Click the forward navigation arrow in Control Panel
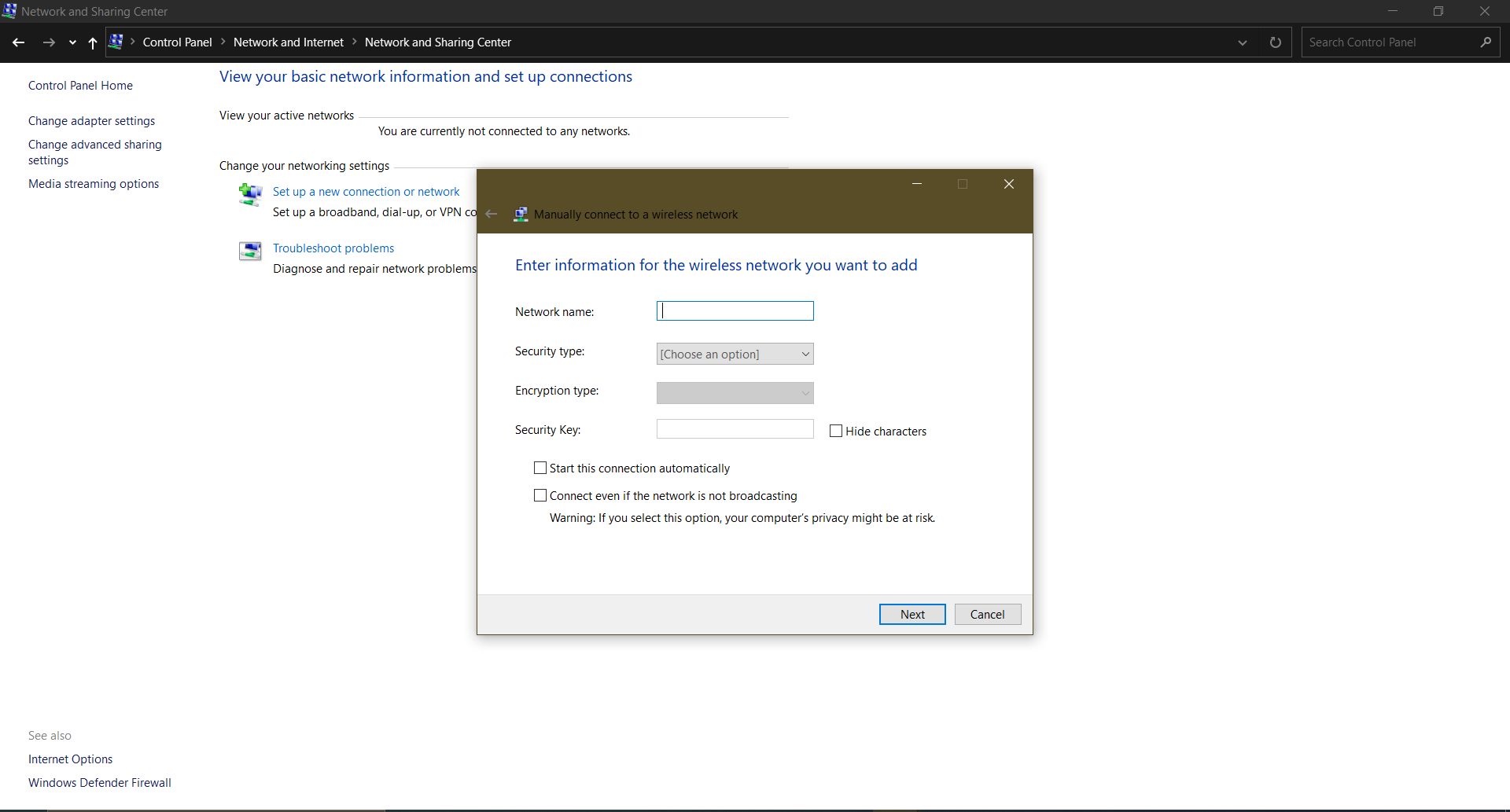 (49, 42)
